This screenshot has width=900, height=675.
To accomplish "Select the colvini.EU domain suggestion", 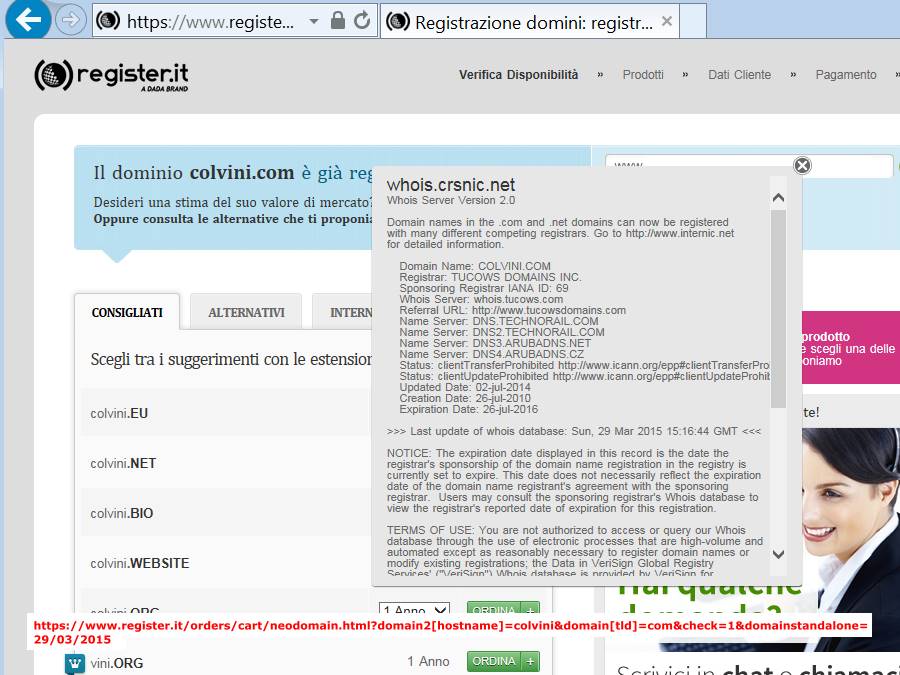I will [119, 413].
